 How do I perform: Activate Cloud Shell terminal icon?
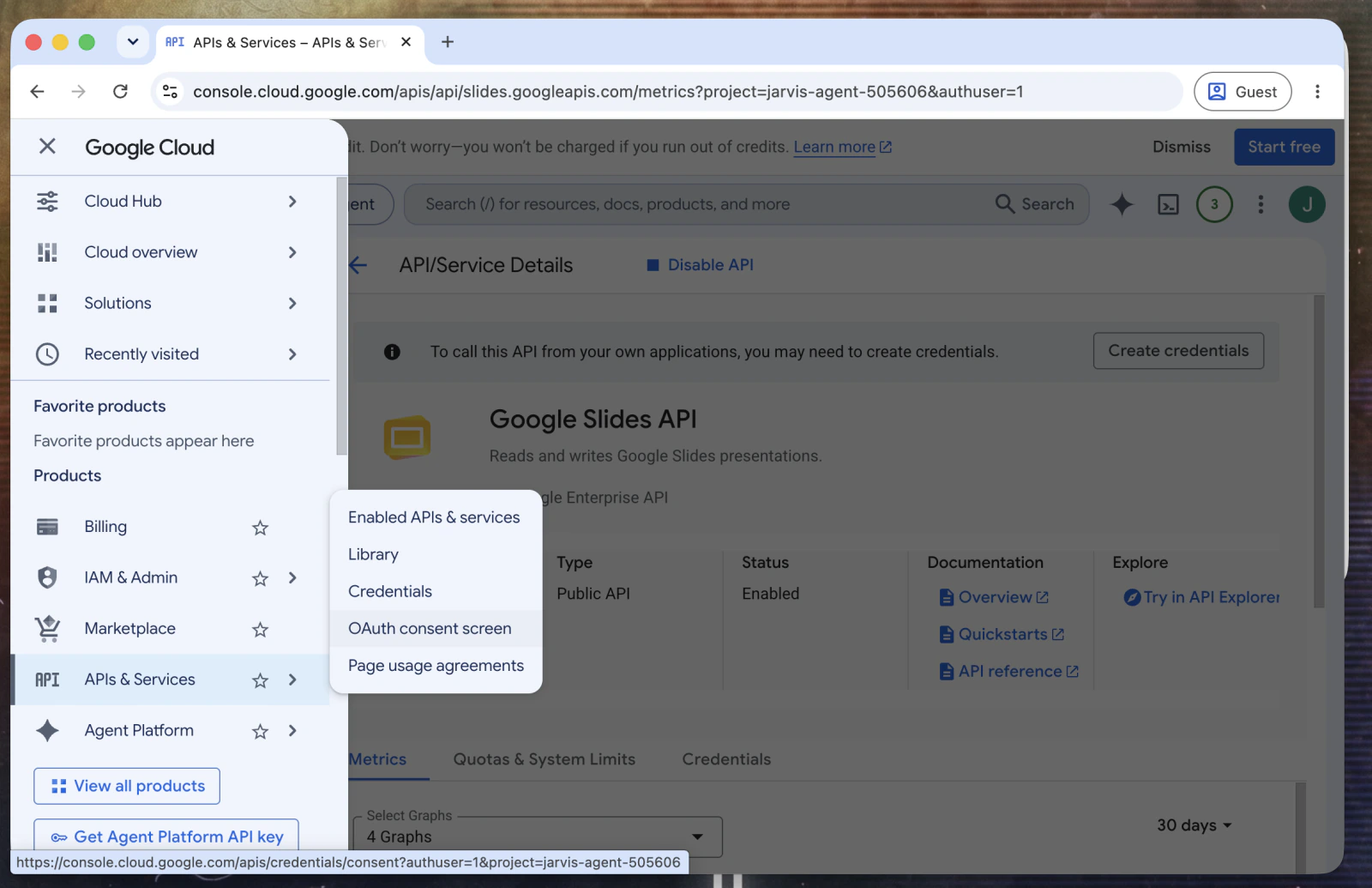pos(1168,204)
